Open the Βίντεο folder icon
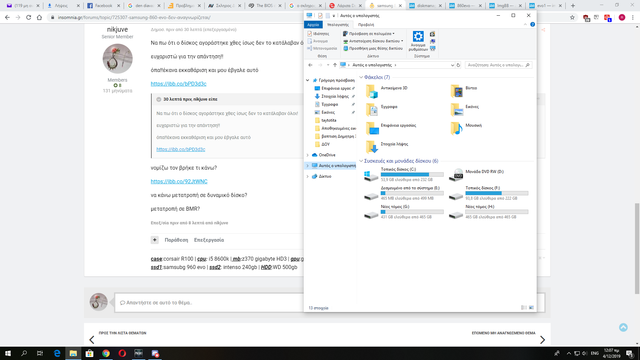Viewport: 640px width, 360px height. click(x=456, y=91)
